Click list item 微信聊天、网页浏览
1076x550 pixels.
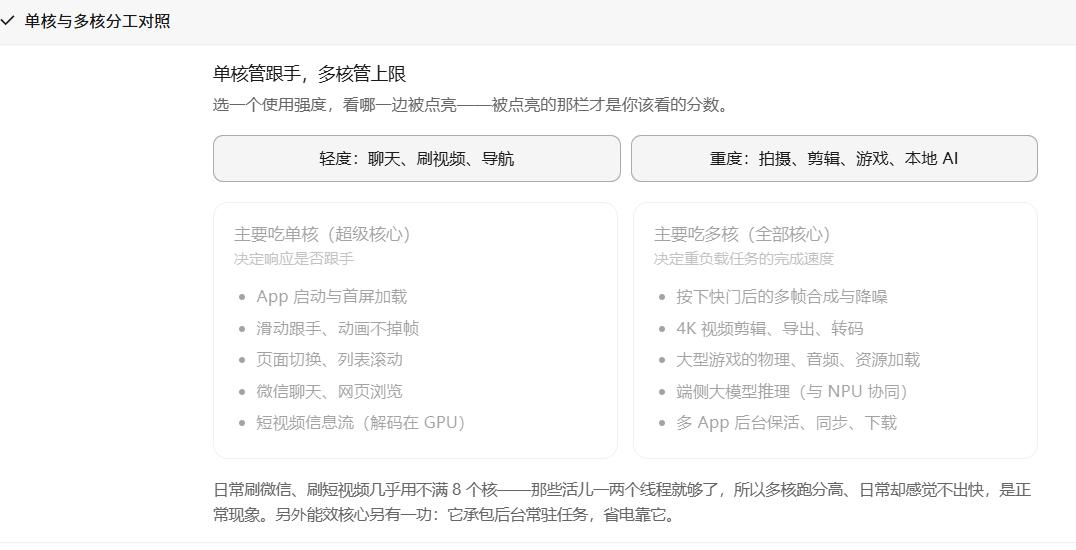point(329,391)
